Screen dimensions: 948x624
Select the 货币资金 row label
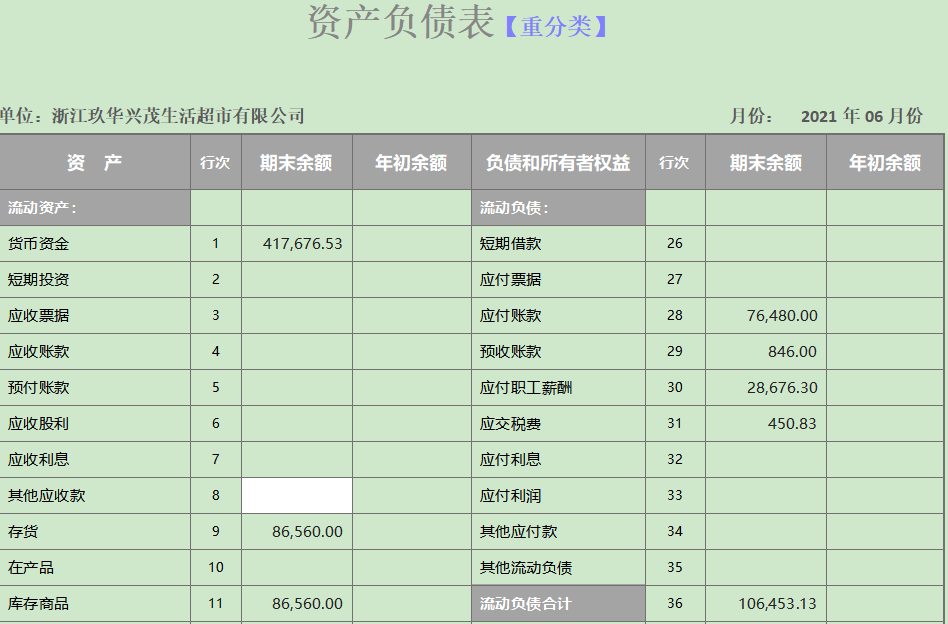pos(38,244)
